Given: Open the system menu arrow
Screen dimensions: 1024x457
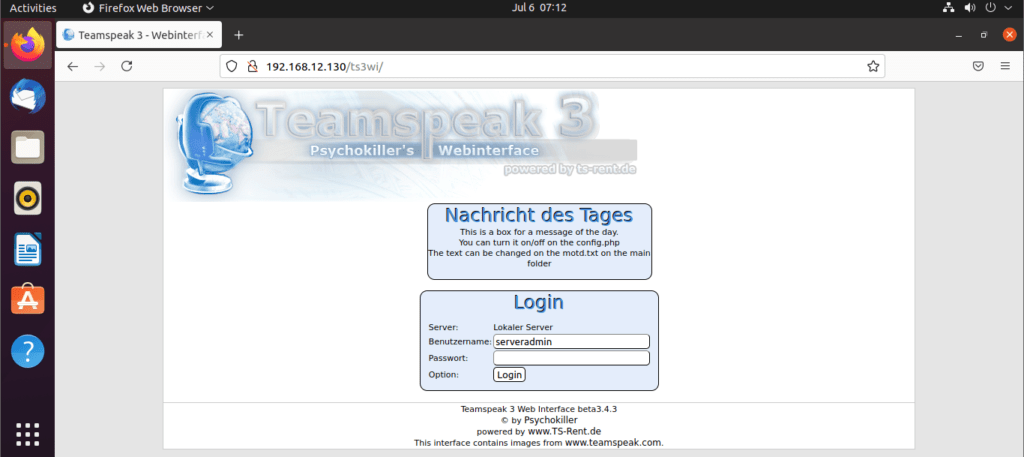Looking at the screenshot, I should click(x=1009, y=8).
